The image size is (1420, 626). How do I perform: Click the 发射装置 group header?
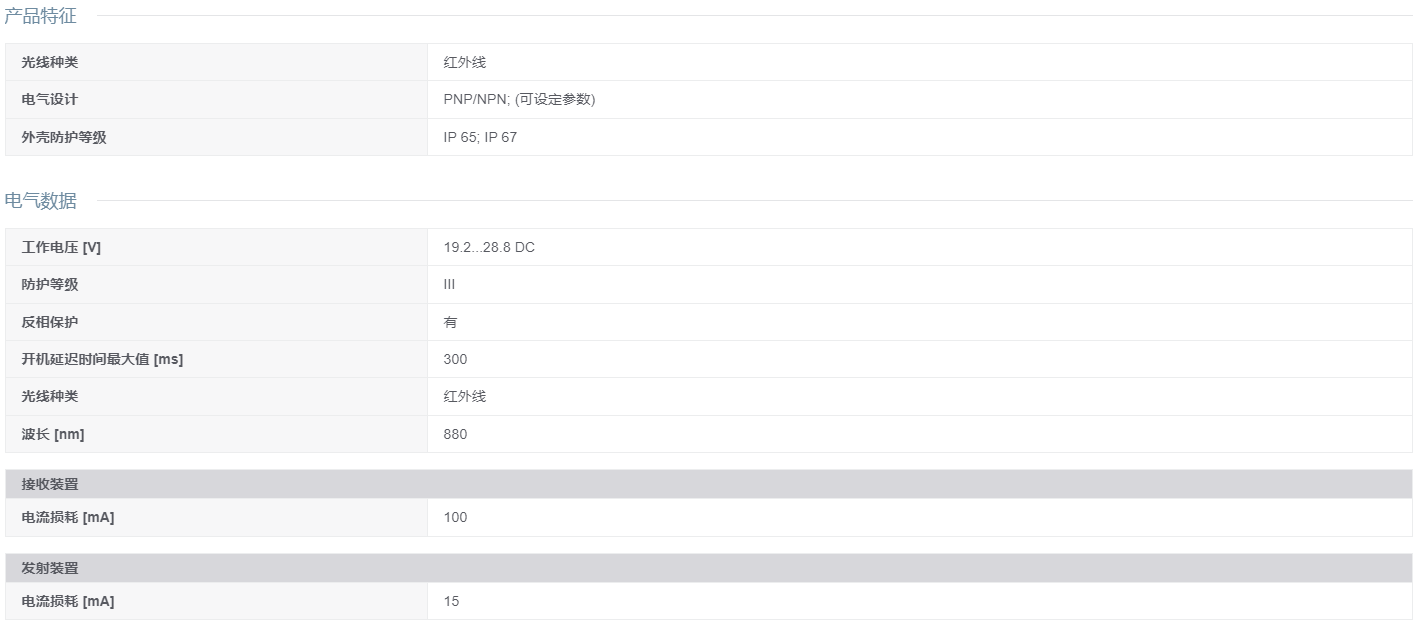[x=709, y=568]
